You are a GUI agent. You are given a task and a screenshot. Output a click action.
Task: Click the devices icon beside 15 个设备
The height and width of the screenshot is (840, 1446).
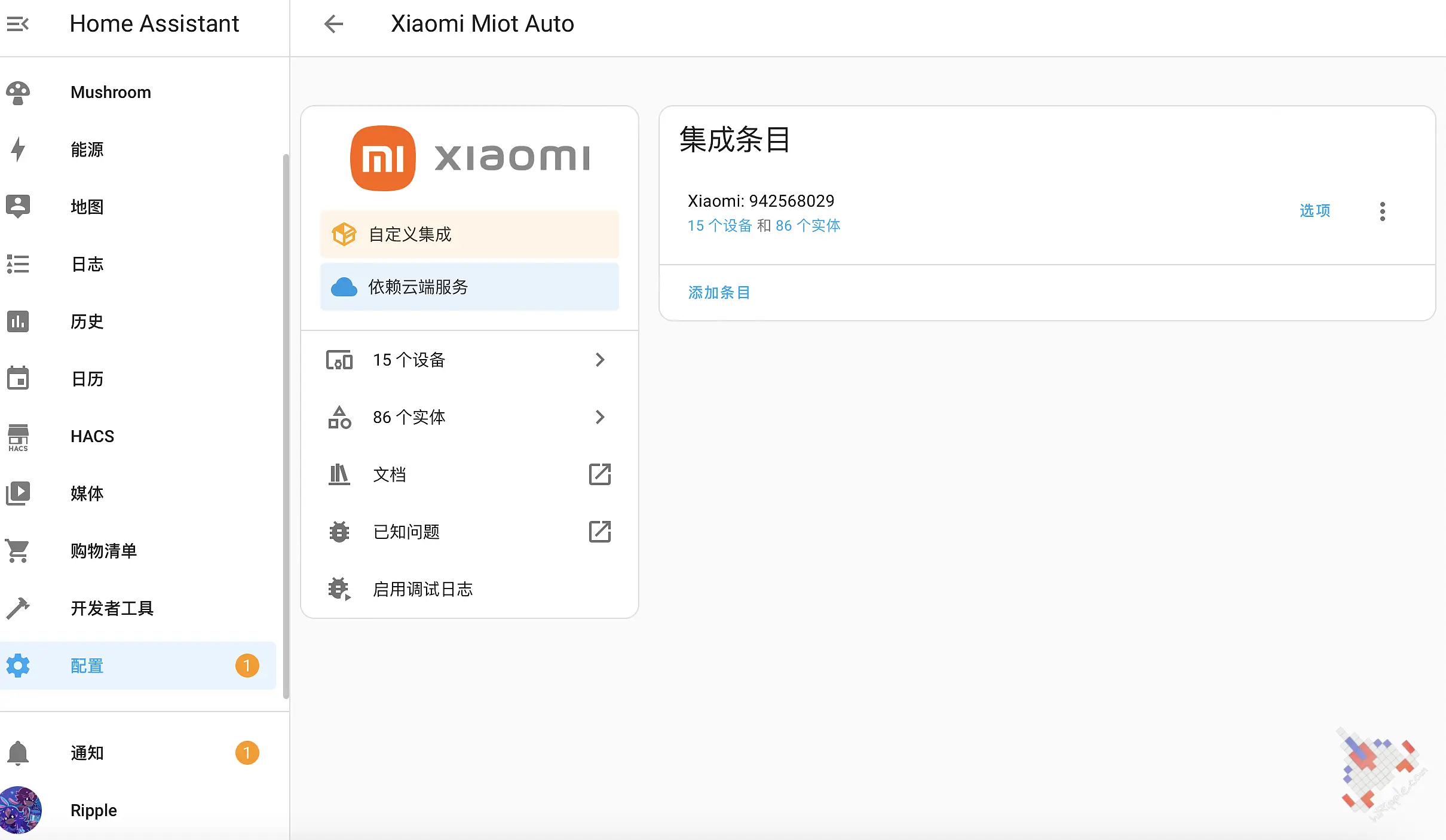pos(339,360)
